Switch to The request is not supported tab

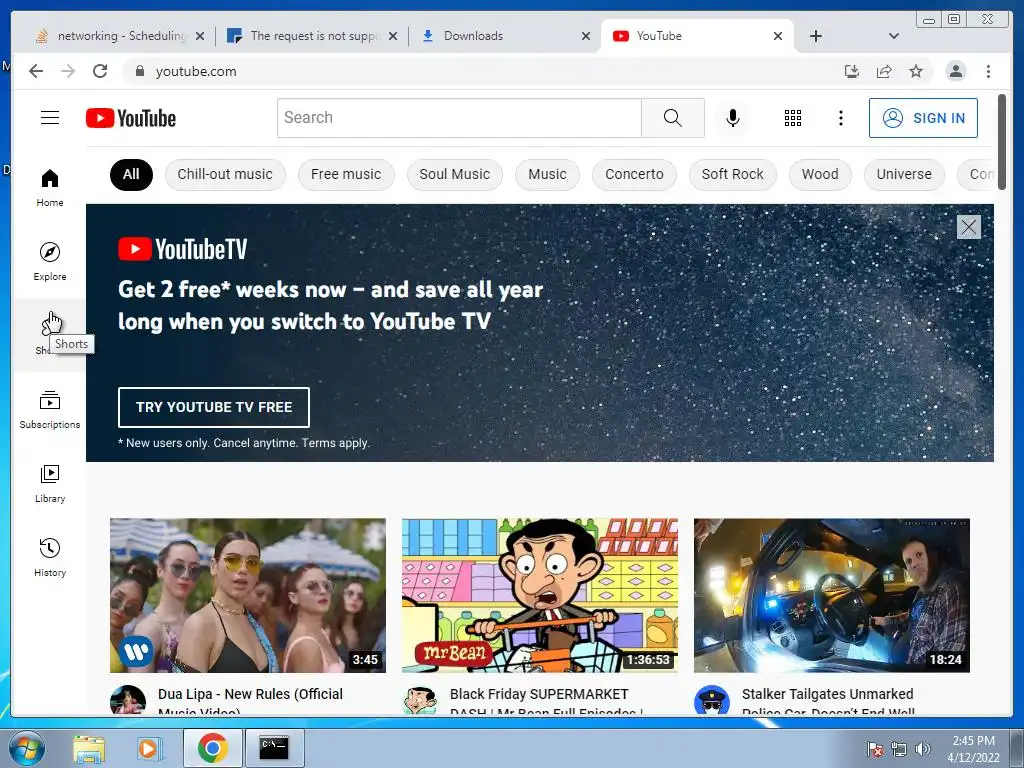(x=313, y=36)
